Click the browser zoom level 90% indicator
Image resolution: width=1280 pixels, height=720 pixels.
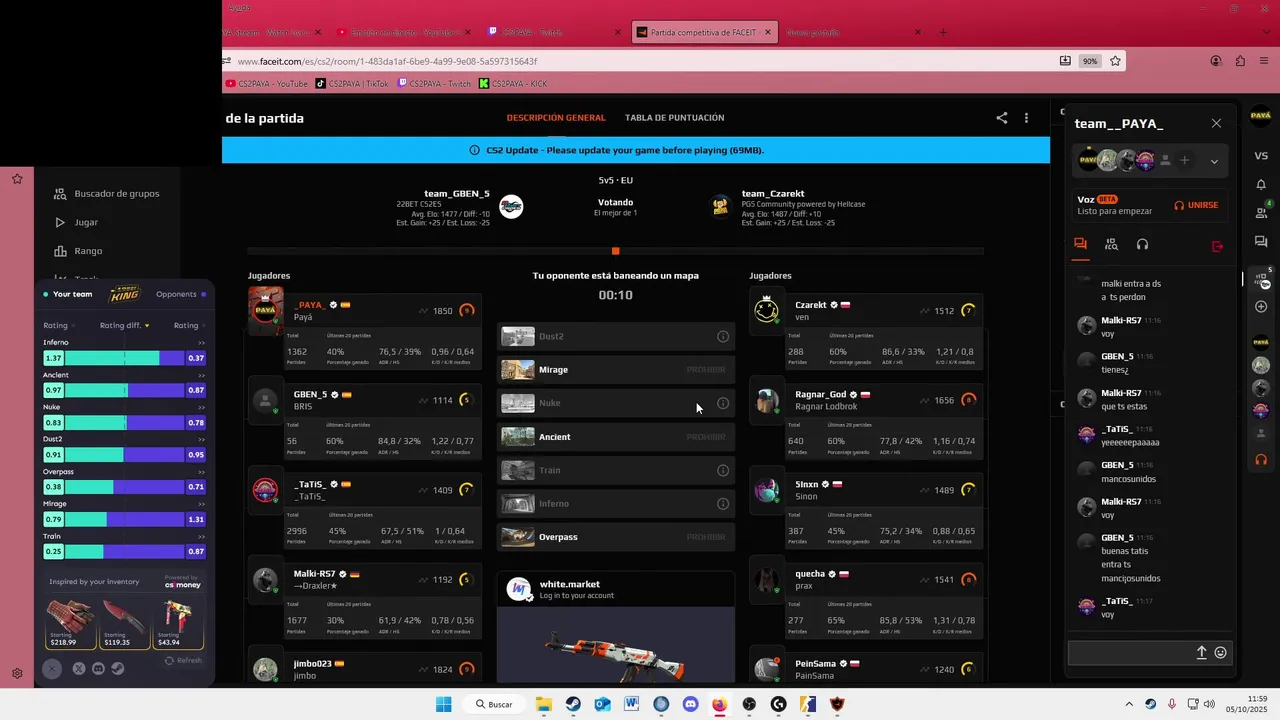click(1089, 61)
